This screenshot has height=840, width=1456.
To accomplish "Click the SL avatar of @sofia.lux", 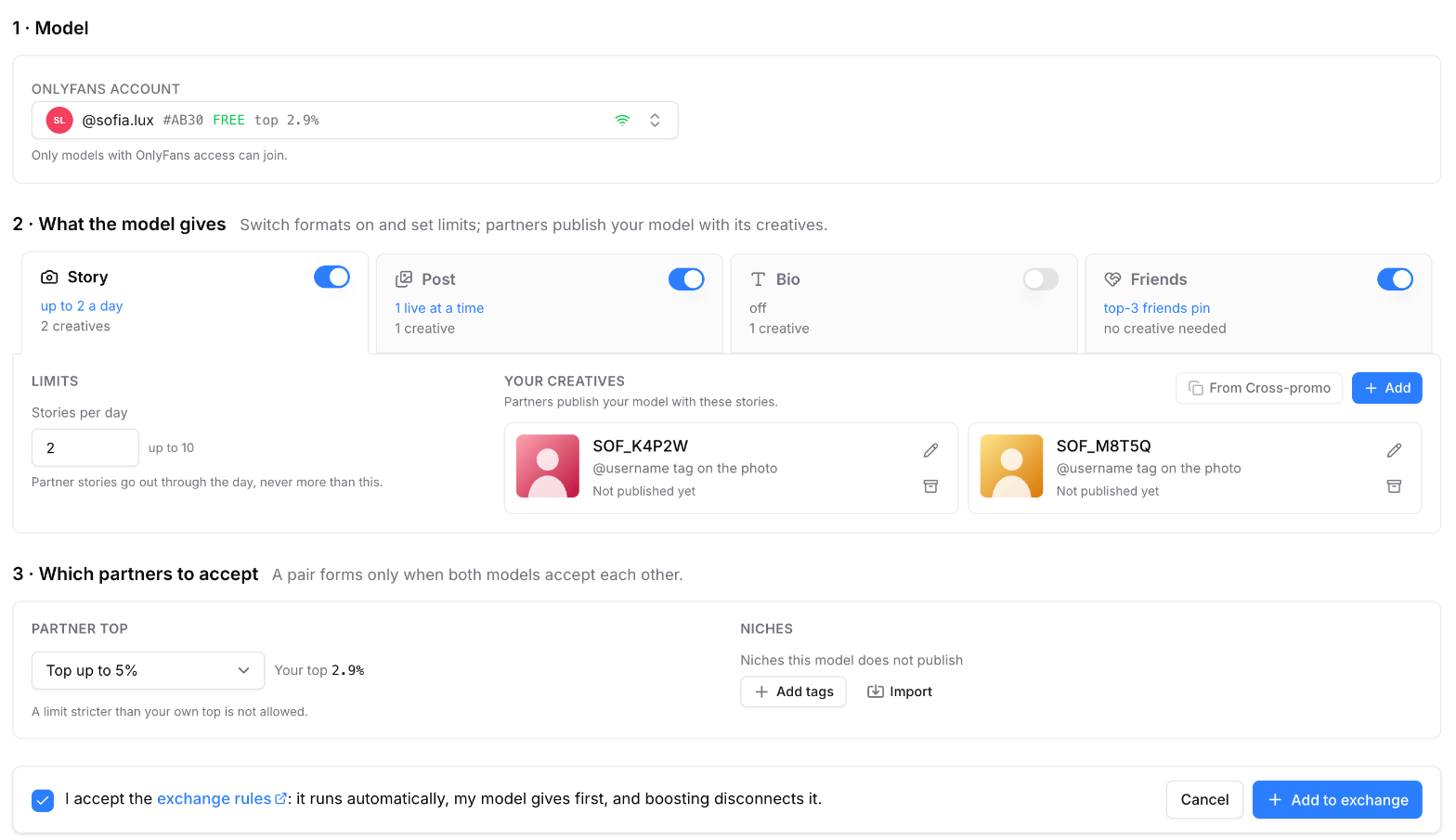I will coord(59,121).
